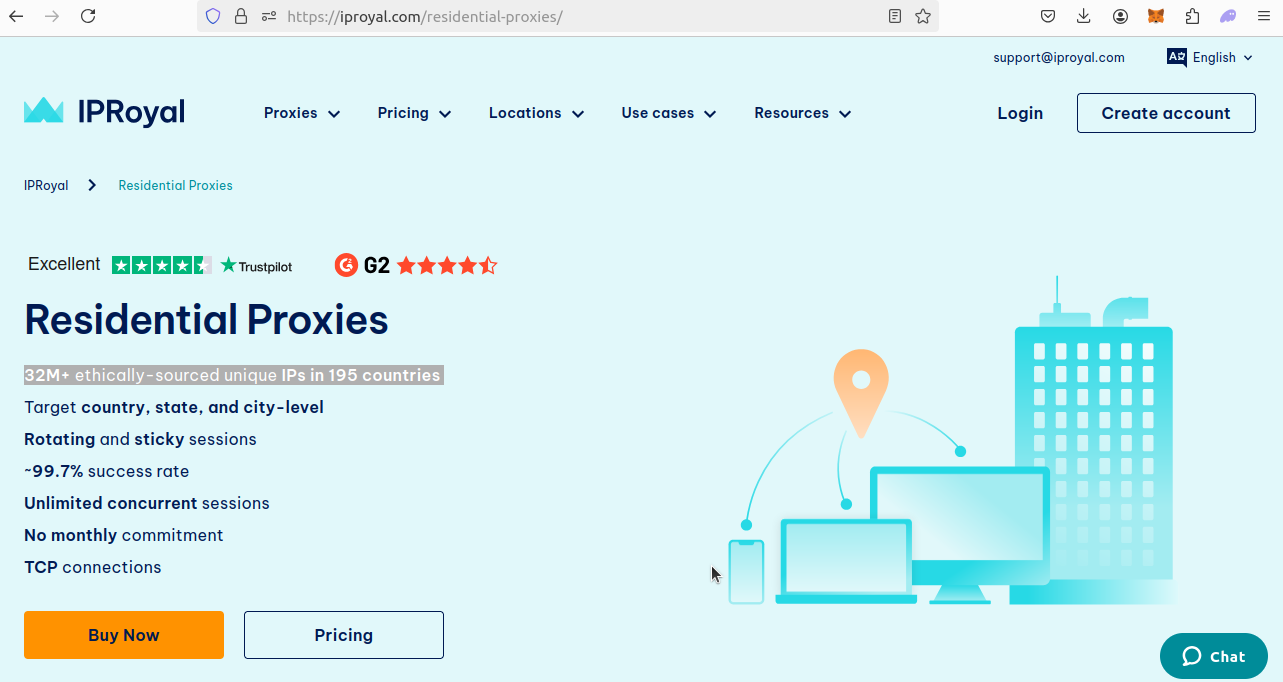The height and width of the screenshot is (682, 1283).
Task: Open the Firefox hamburger application menu
Action: click(x=1264, y=16)
